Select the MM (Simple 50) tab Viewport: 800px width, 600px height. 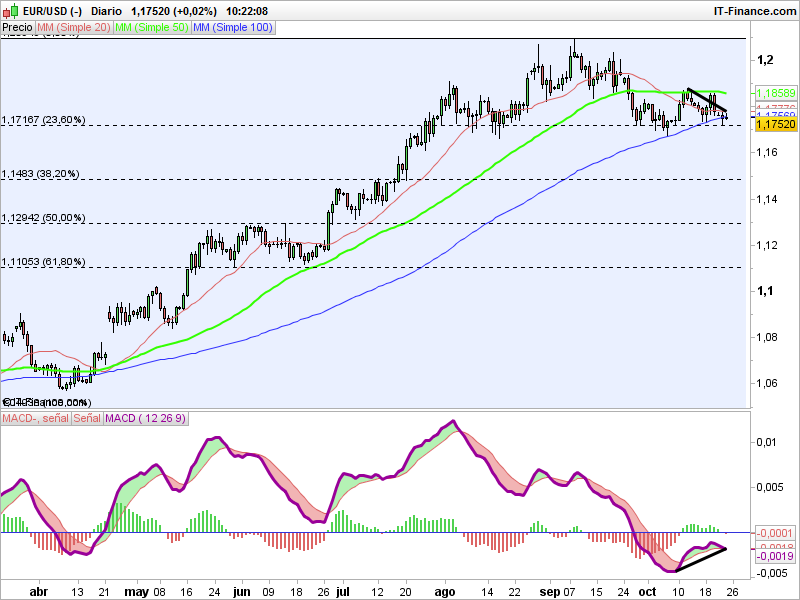pos(152,28)
